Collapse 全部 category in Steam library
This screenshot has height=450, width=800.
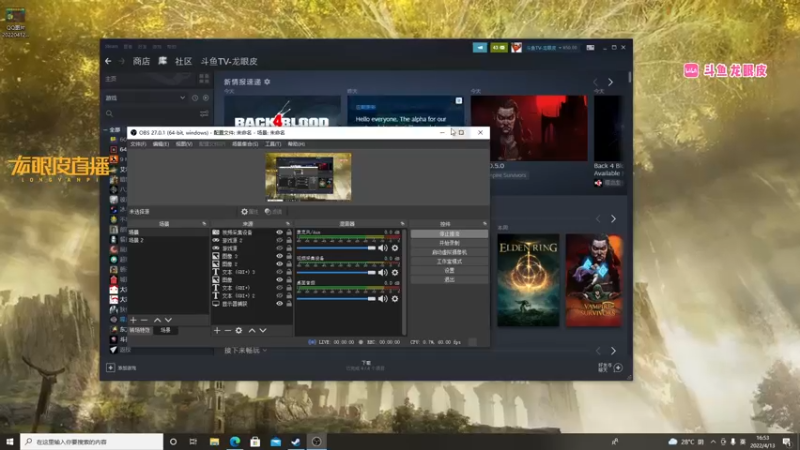(x=106, y=130)
